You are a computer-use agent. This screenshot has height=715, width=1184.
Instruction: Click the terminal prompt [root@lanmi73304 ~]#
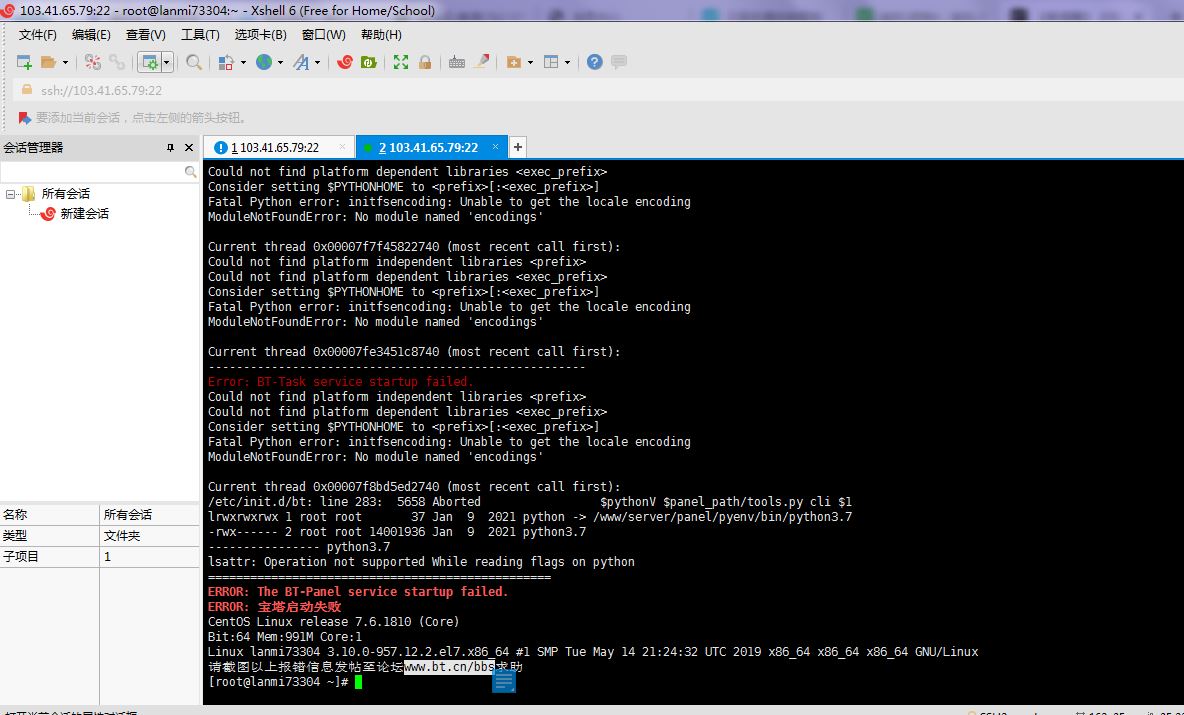click(x=278, y=682)
